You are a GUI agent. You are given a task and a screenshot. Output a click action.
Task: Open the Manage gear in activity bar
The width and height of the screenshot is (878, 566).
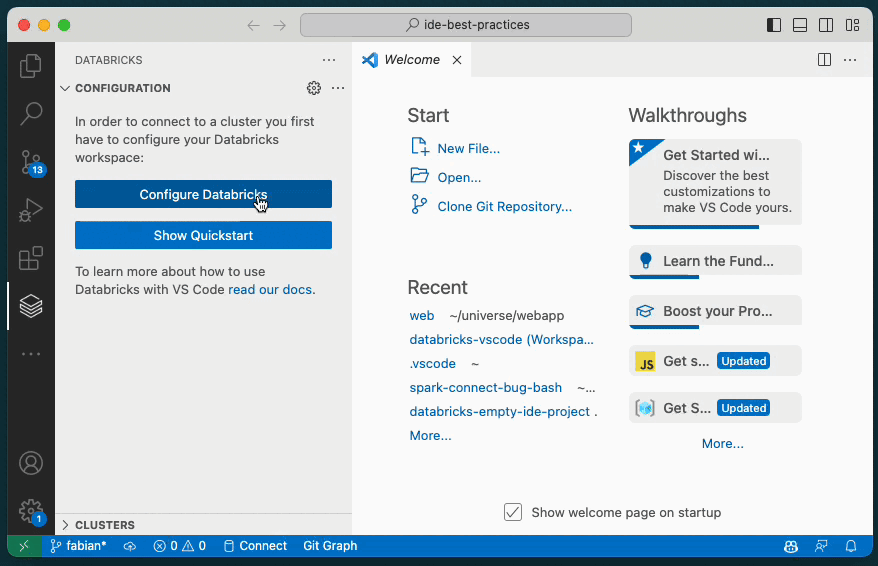[x=31, y=512]
